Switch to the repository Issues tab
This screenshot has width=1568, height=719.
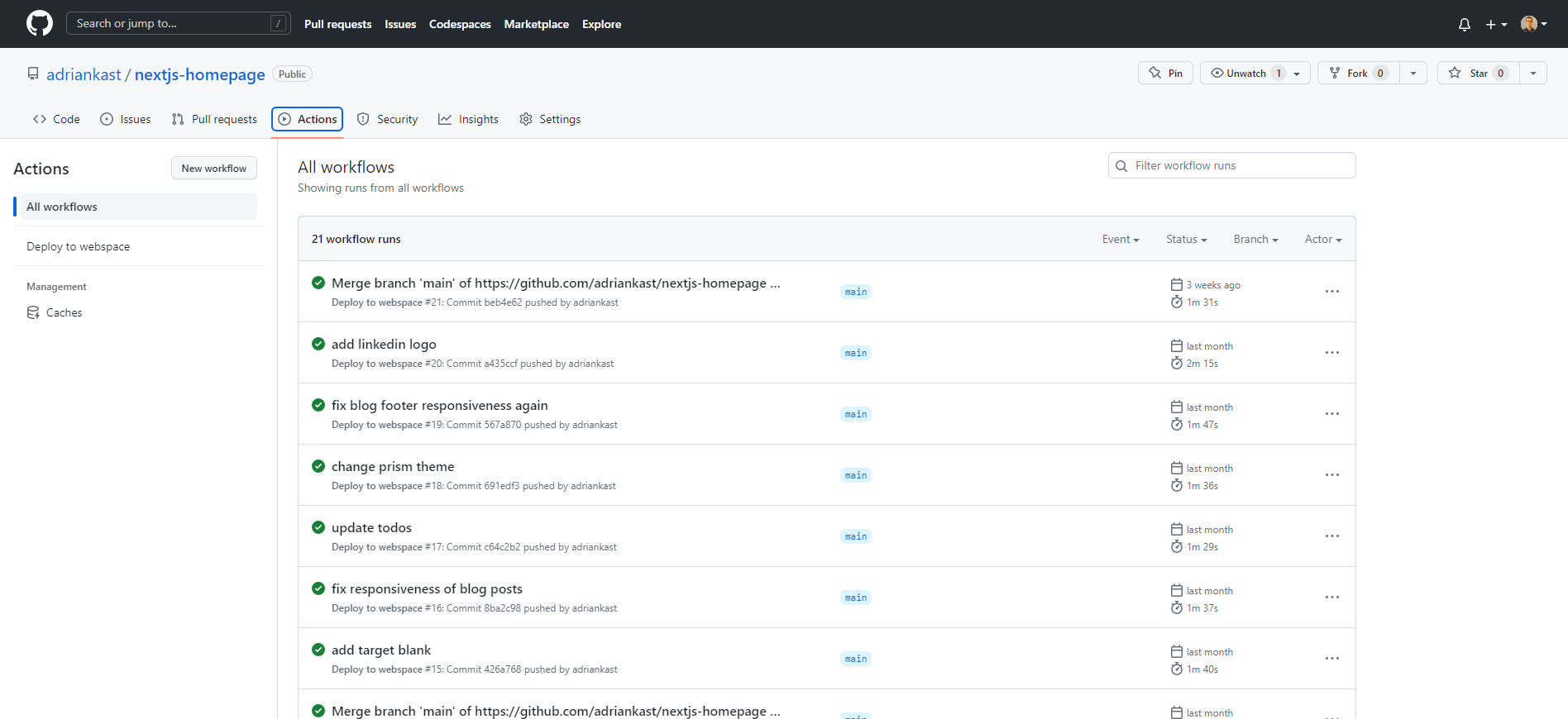click(x=126, y=119)
